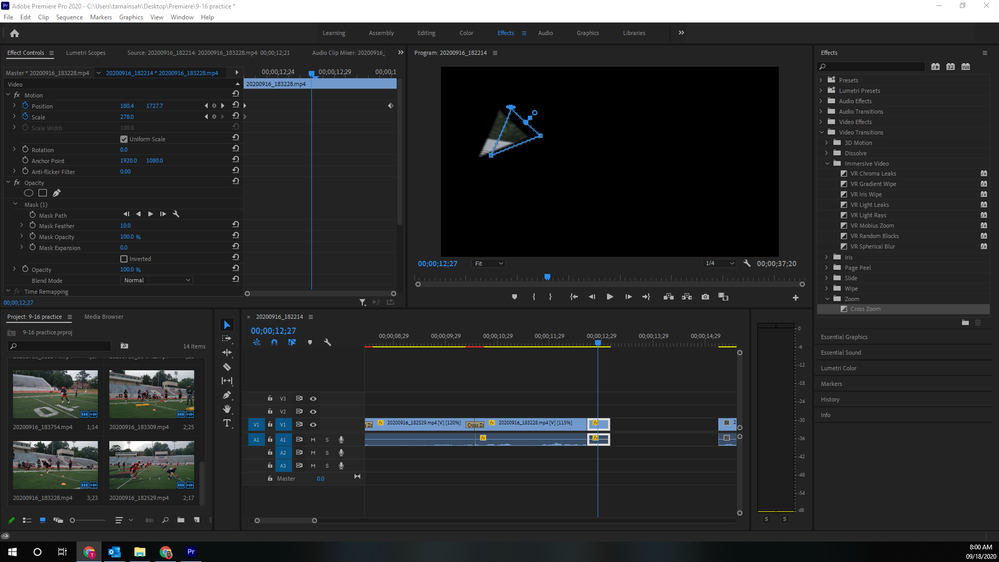999x562 pixels.
Task: Create an ellipse mask under Opacity
Action: 29,193
